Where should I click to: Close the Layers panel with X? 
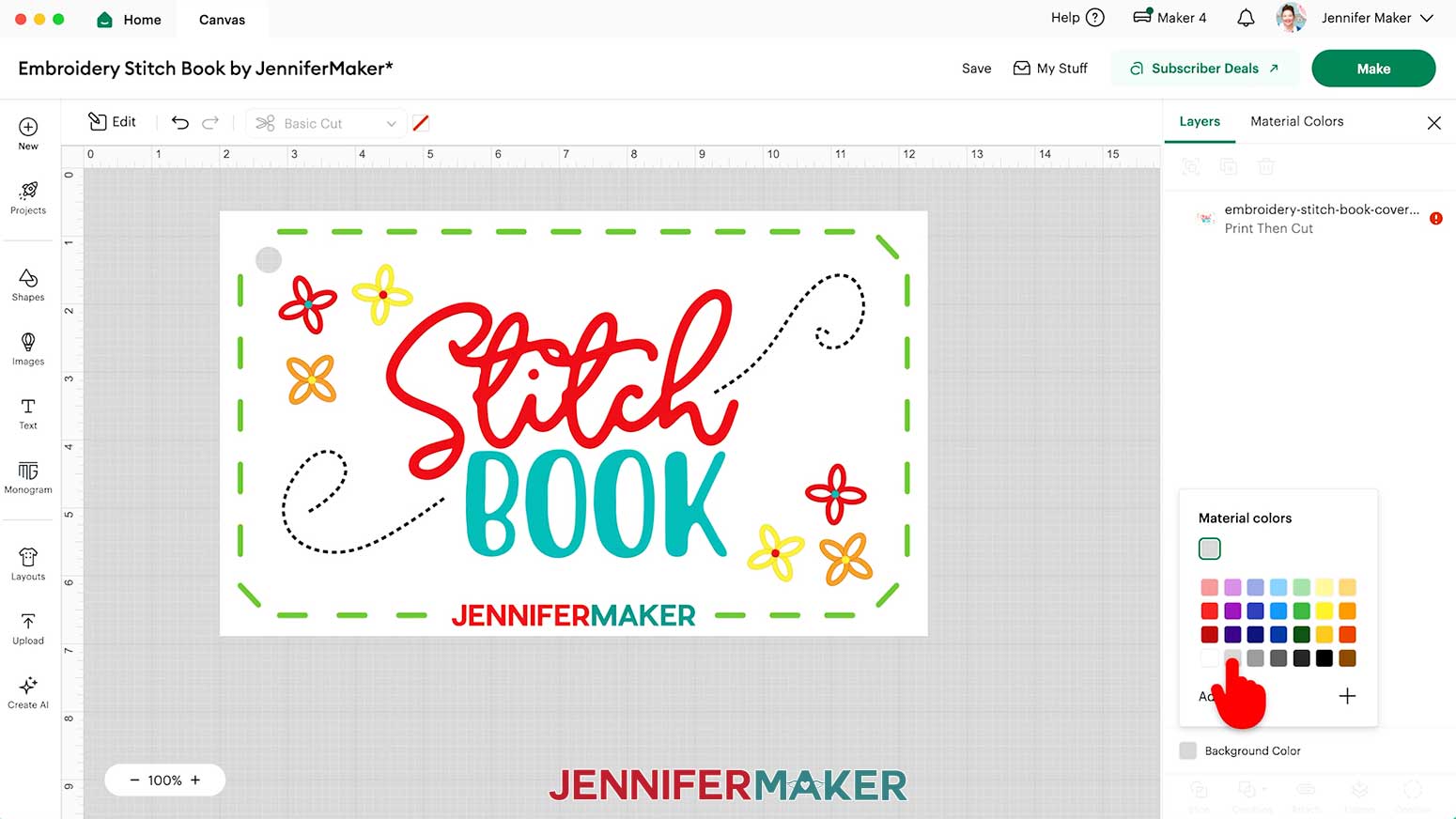1433,123
